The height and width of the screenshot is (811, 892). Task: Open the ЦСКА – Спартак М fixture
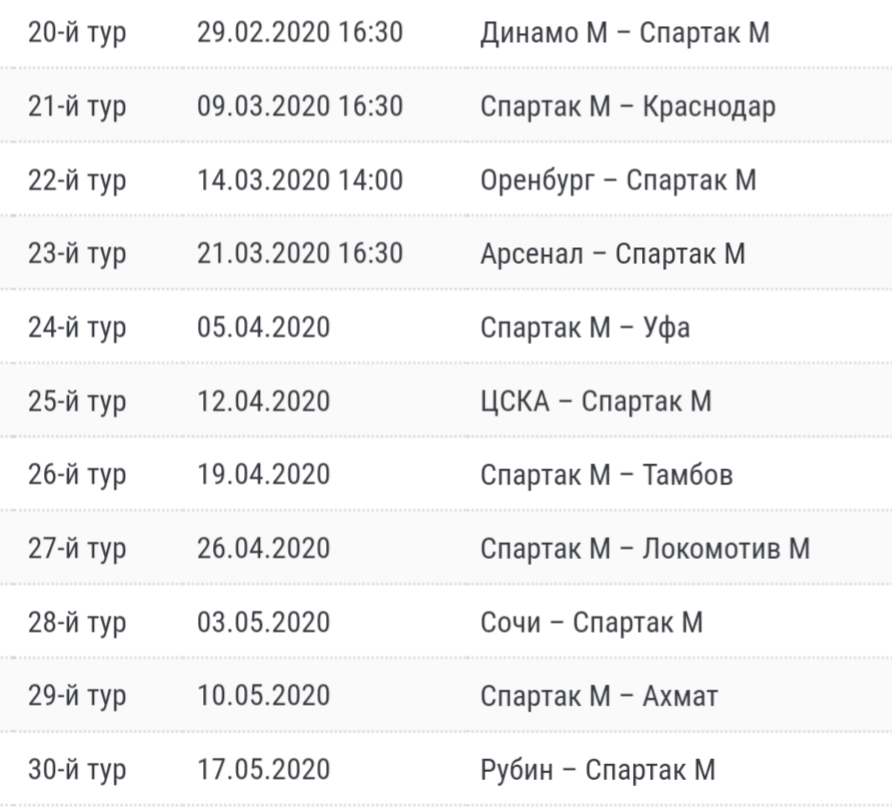click(x=596, y=401)
